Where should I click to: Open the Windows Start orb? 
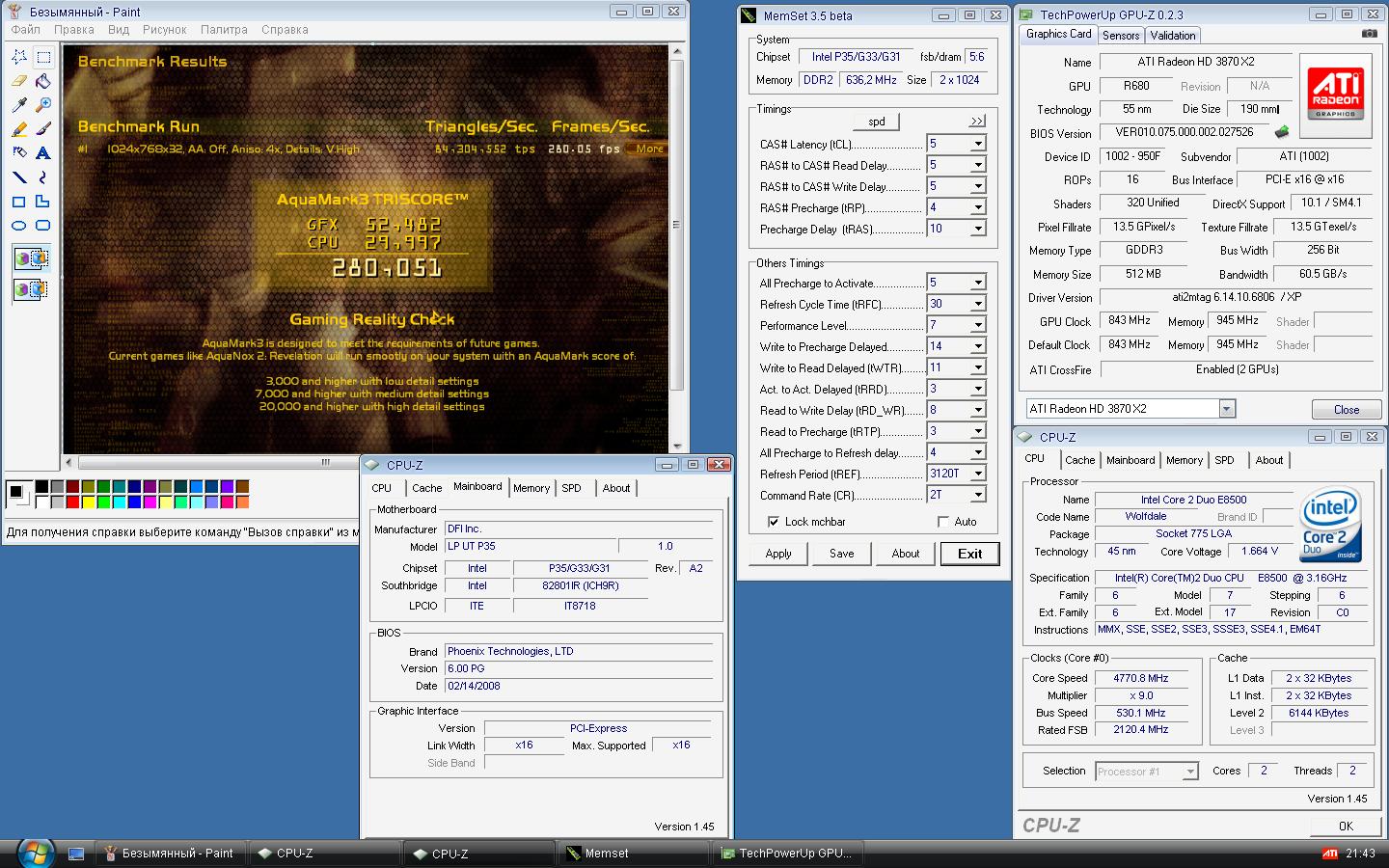(x=35, y=854)
